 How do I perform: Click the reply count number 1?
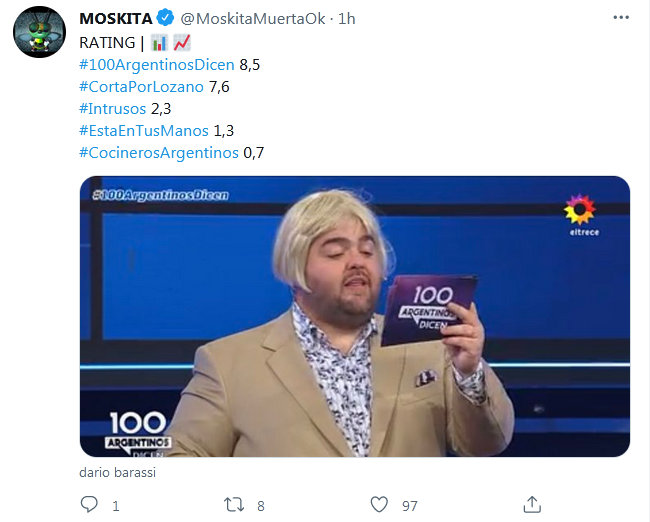[116, 506]
